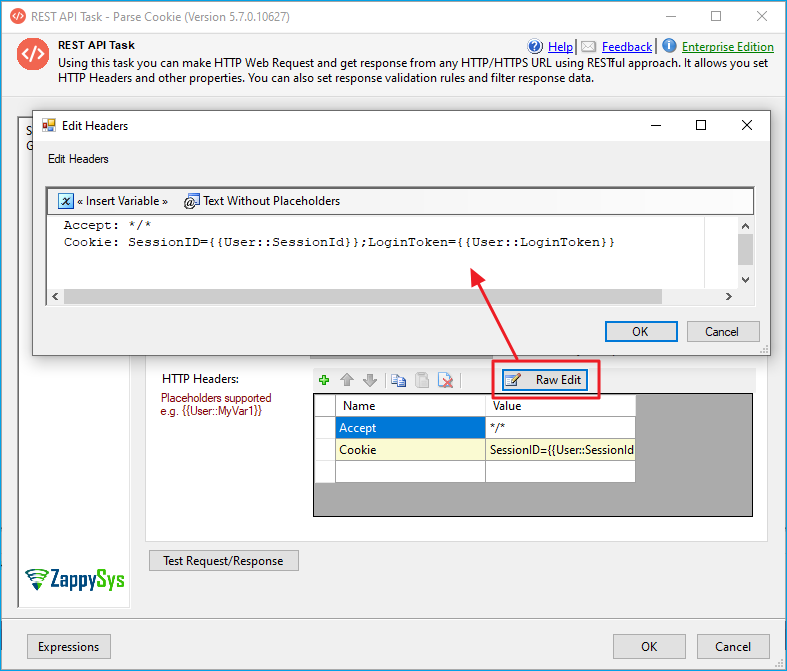
Task: Open the Expressions editor button
Action: click(x=69, y=646)
